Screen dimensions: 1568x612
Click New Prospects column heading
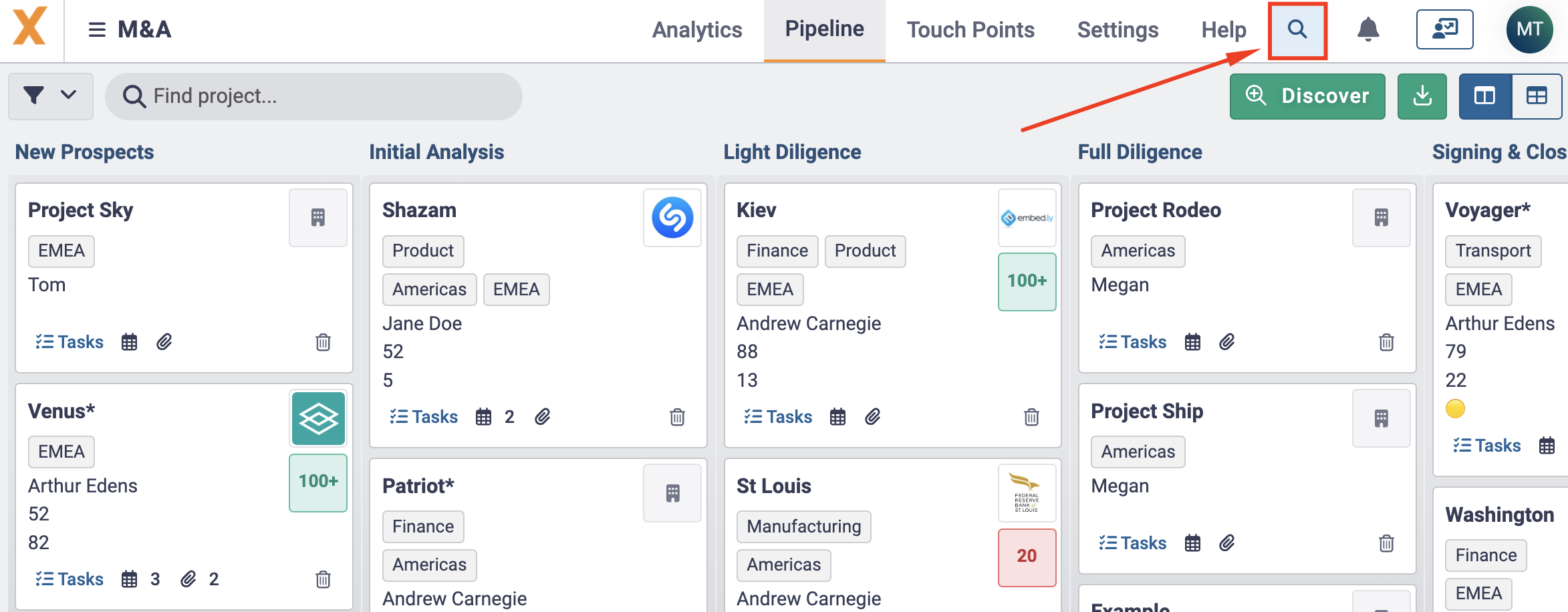tap(84, 152)
